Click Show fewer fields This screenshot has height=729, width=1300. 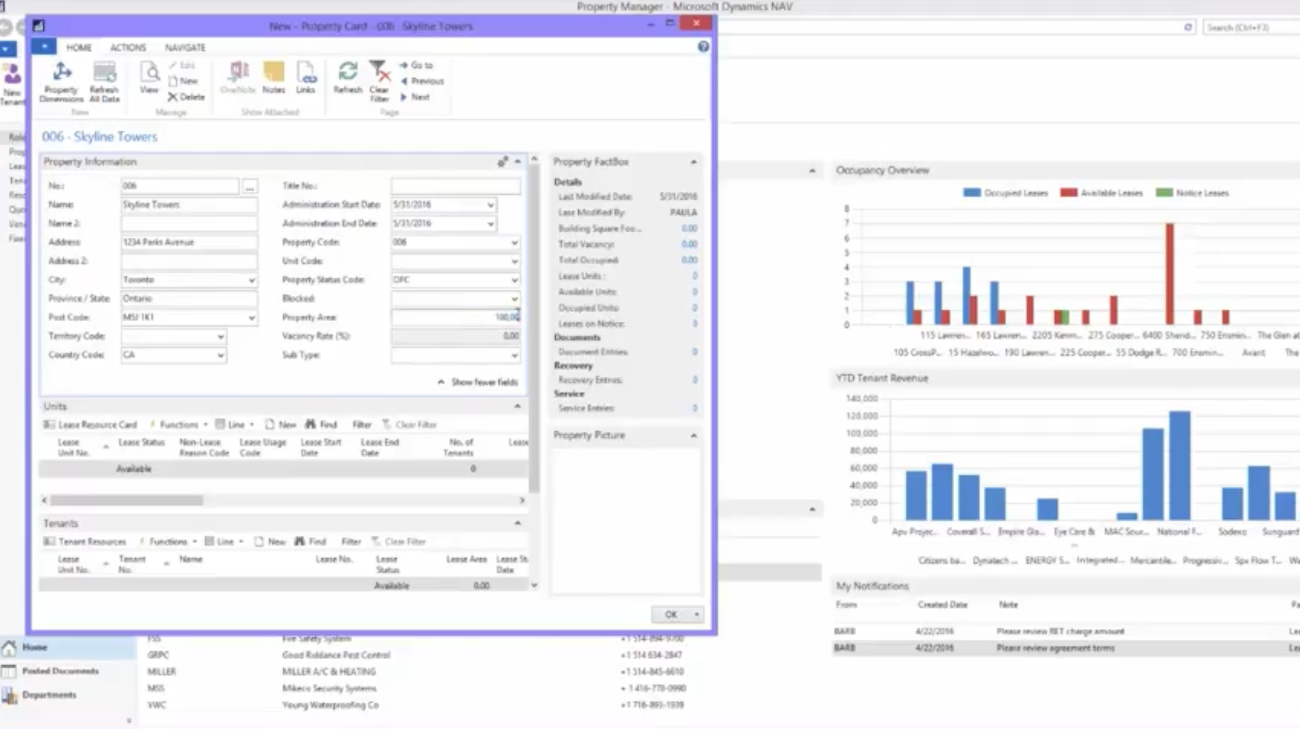(x=478, y=382)
